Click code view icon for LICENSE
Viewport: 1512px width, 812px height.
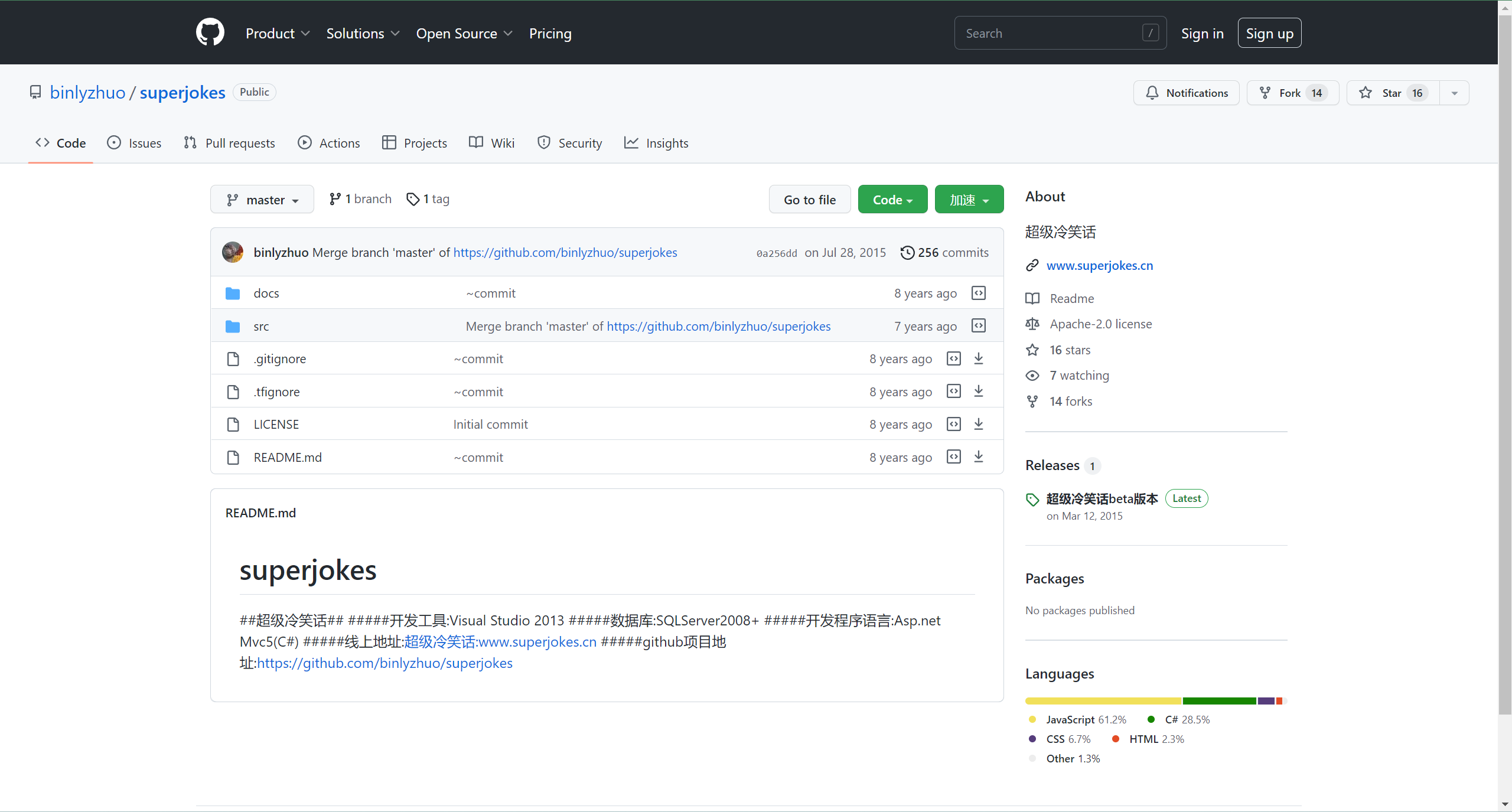coord(954,424)
